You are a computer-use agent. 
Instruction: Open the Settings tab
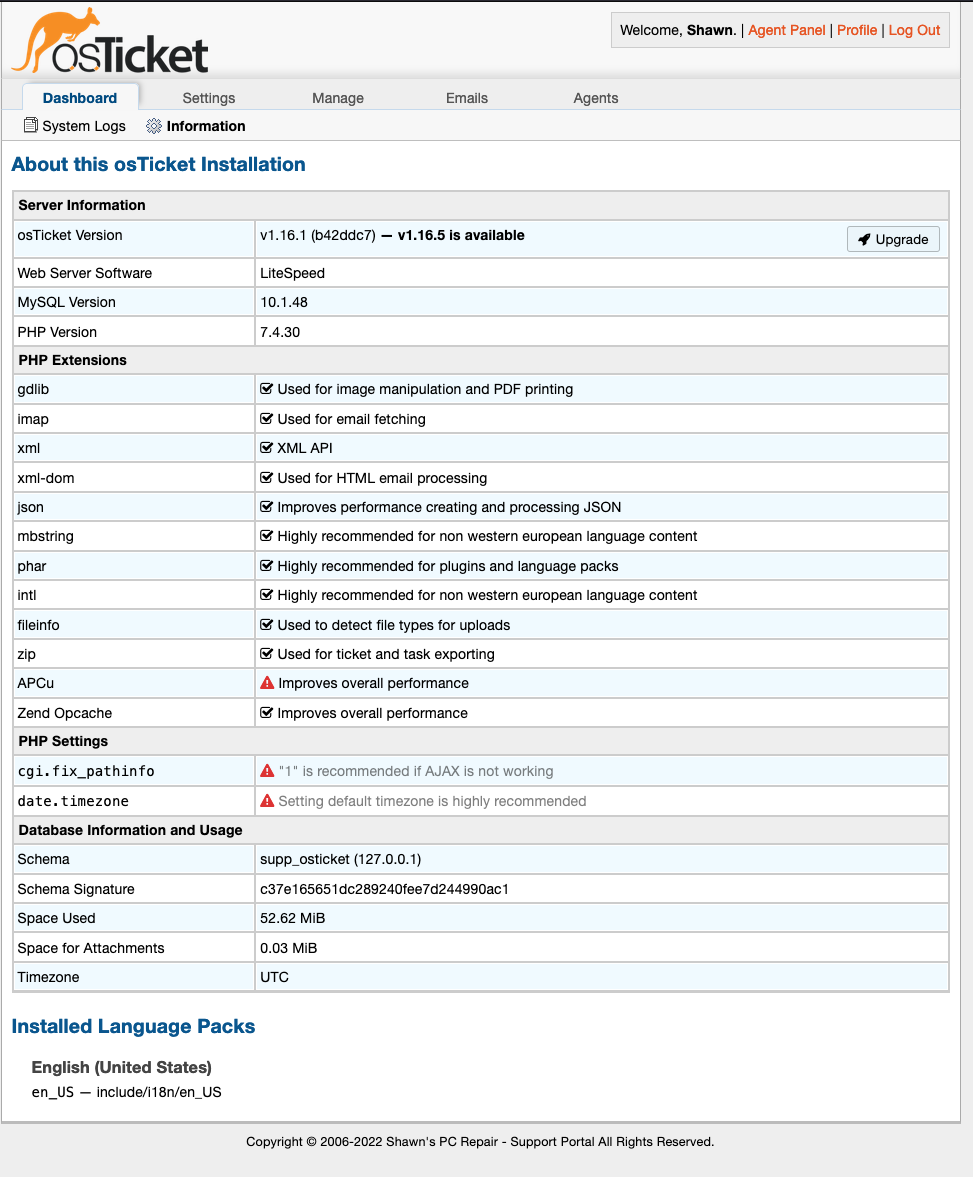[x=209, y=98]
